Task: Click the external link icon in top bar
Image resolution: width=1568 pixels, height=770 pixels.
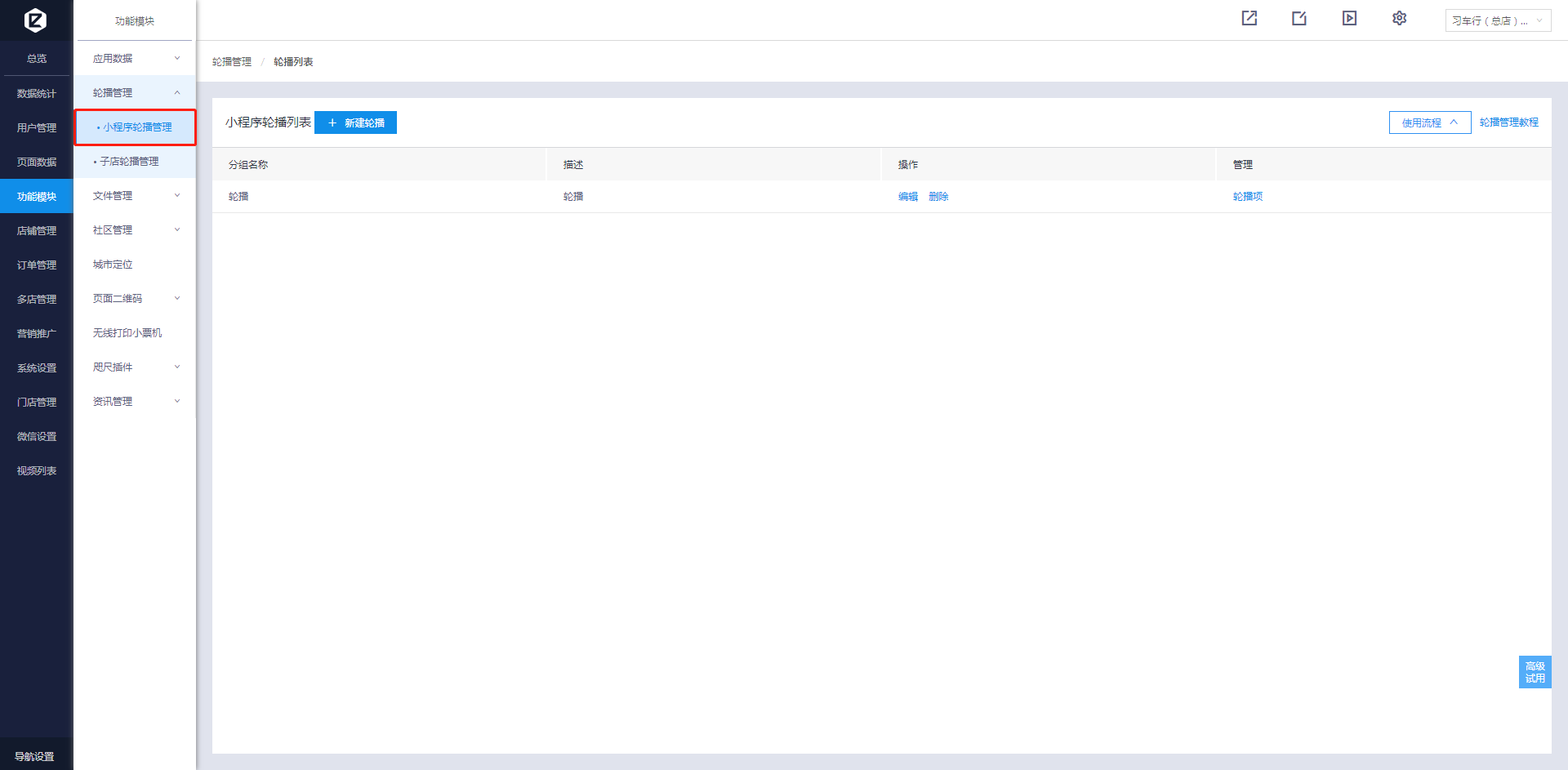Action: (x=1249, y=19)
